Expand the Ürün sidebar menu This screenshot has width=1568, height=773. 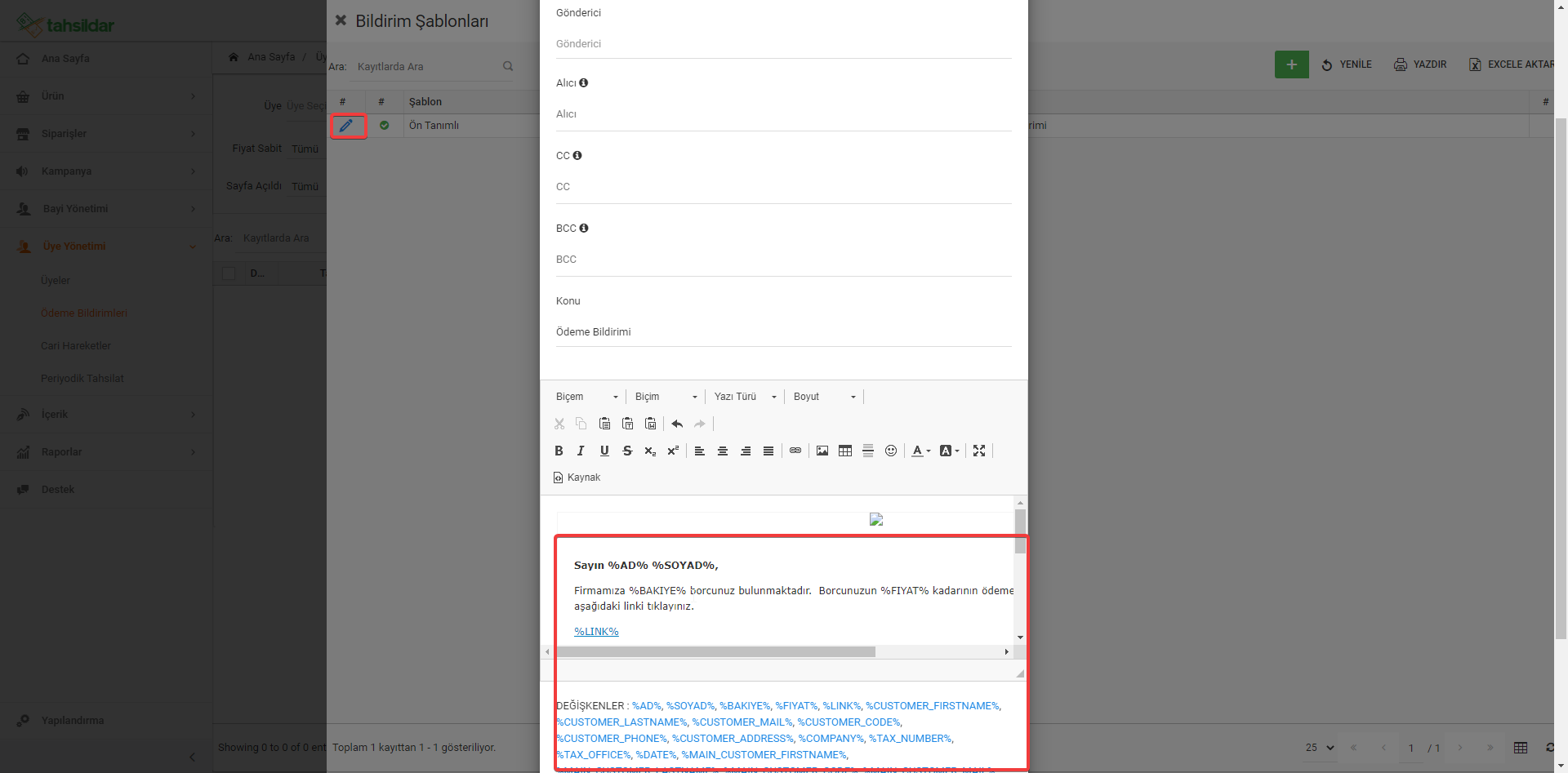106,96
